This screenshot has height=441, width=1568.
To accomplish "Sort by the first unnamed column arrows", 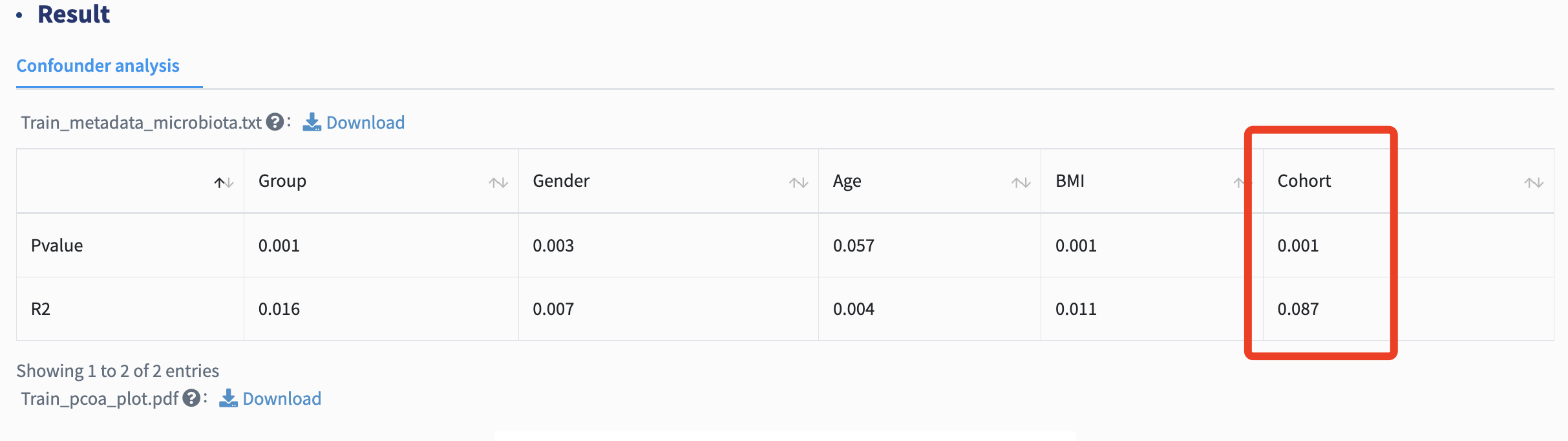I will click(x=224, y=183).
